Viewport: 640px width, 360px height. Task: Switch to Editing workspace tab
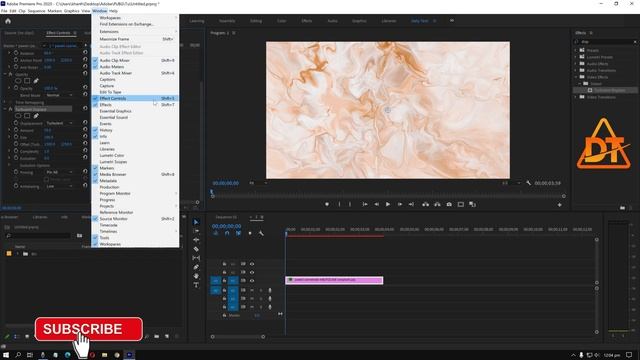(256, 21)
